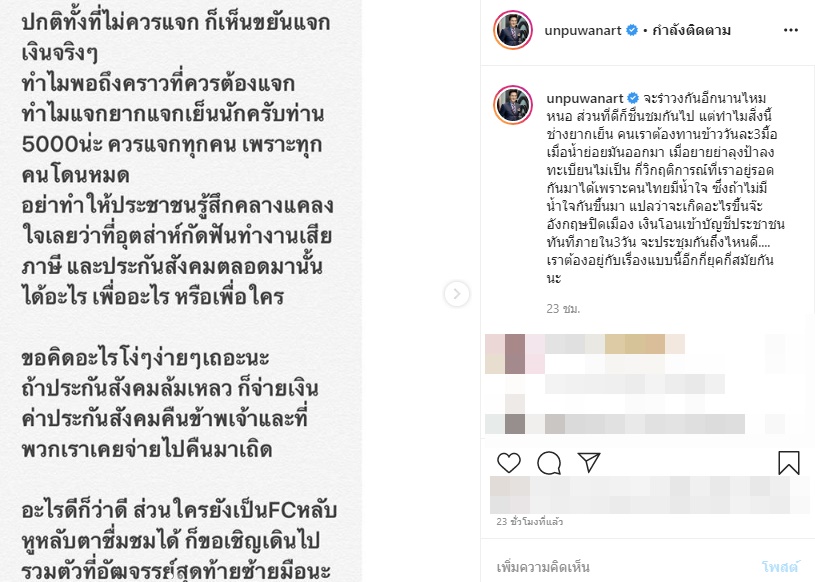This screenshot has height=582, width=815.
Task: Like the post with the heart icon
Action: 509,462
